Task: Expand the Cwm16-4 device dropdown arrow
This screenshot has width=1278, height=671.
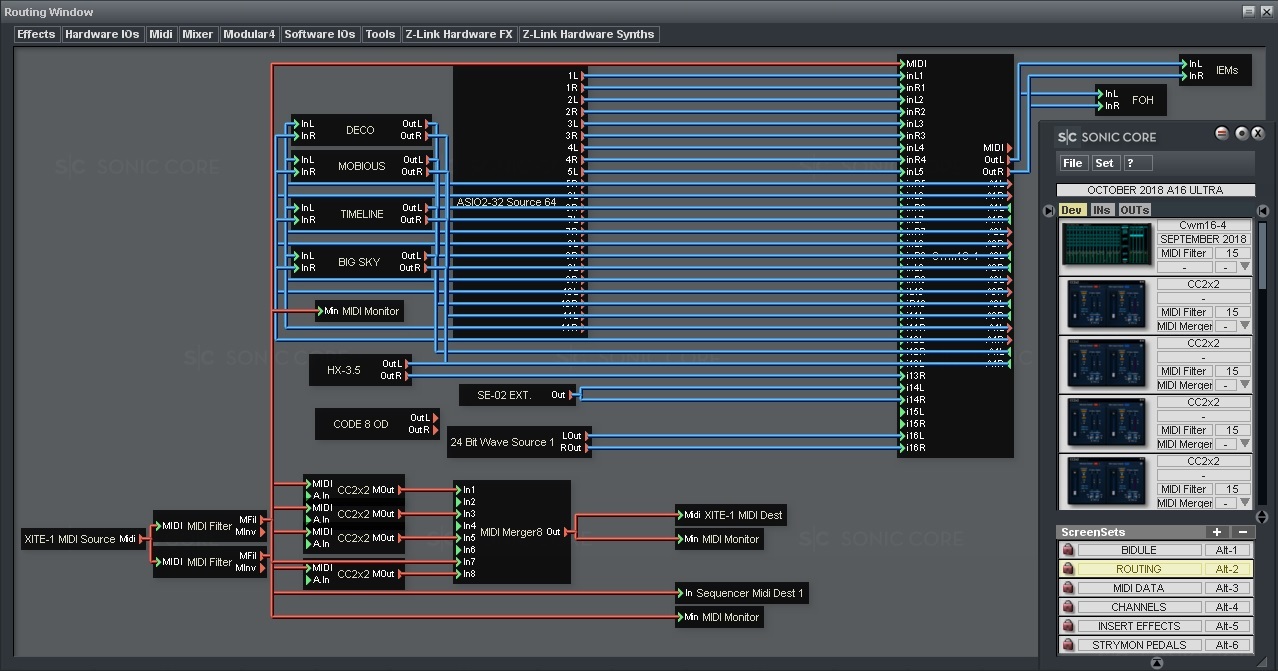Action: (1245, 267)
